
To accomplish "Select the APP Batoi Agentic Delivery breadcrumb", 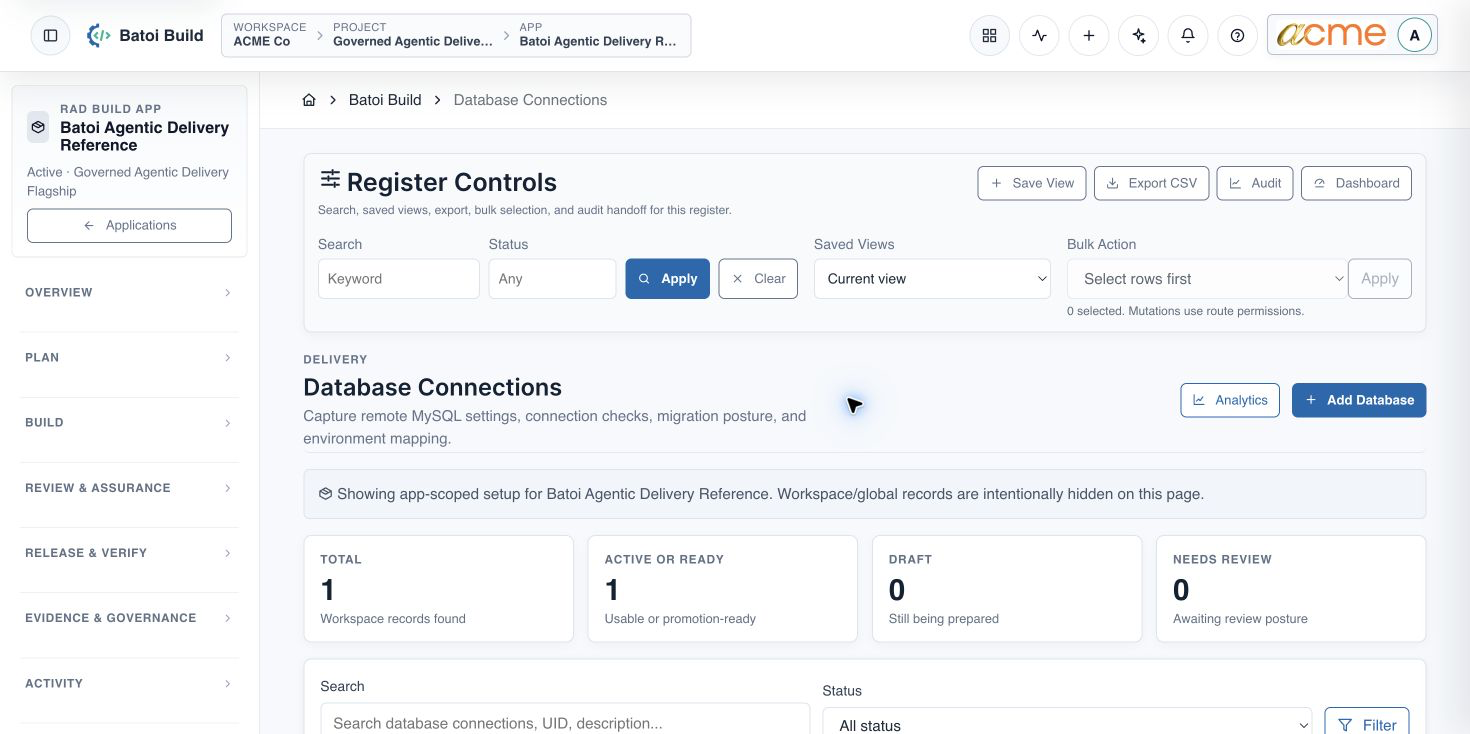I will (598, 35).
